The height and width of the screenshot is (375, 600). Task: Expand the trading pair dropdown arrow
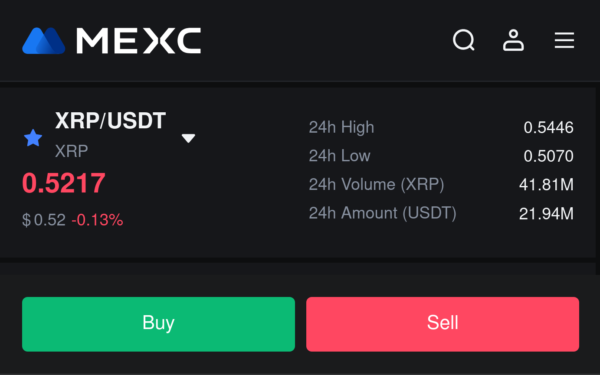[188, 138]
